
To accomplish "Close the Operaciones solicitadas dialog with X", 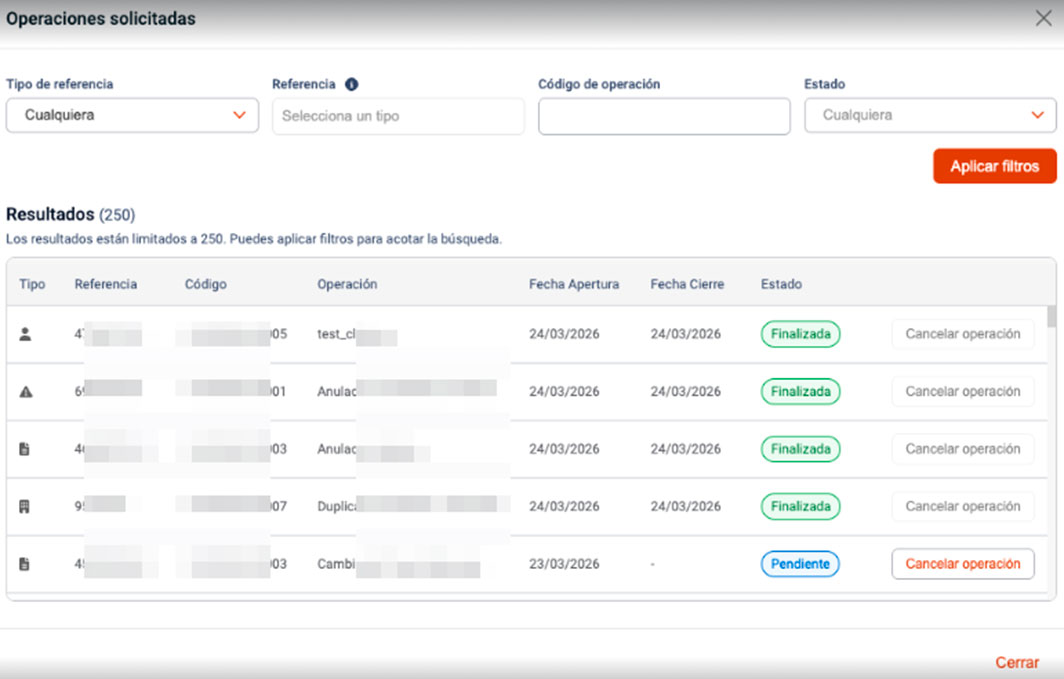I will pyautogui.click(x=1043, y=19).
